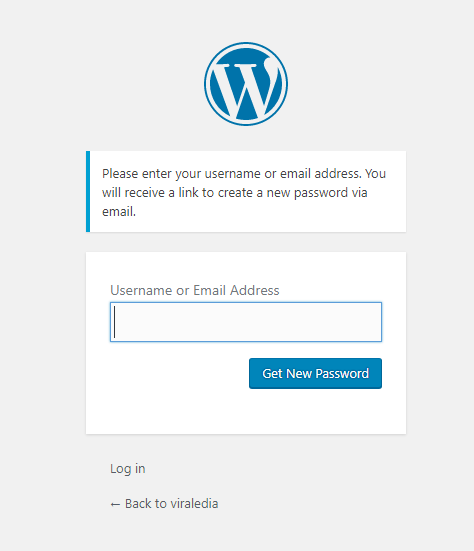Place cursor in the empty text input box

pos(246,322)
